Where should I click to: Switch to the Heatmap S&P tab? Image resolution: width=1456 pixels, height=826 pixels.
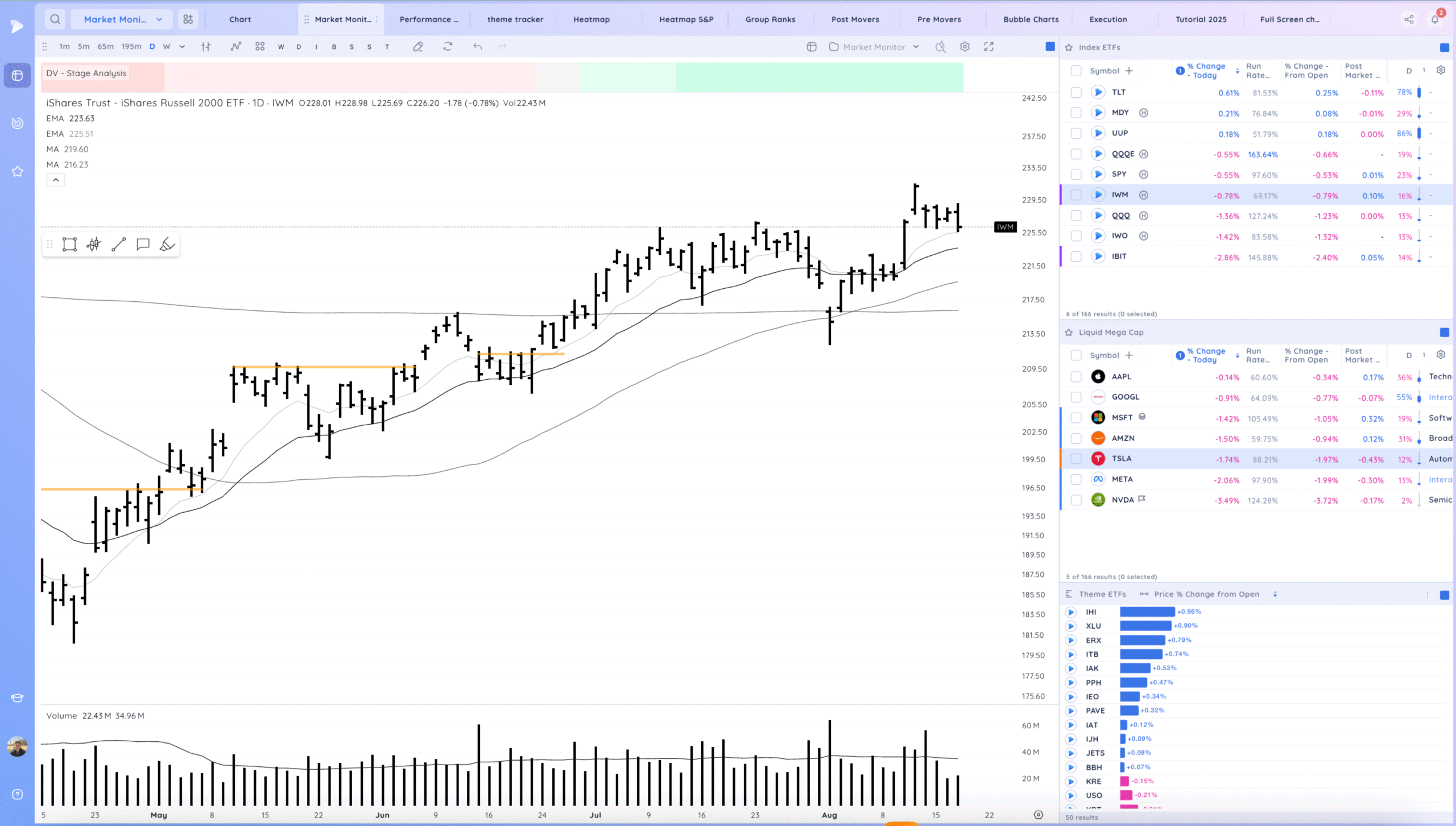pyautogui.click(x=686, y=19)
